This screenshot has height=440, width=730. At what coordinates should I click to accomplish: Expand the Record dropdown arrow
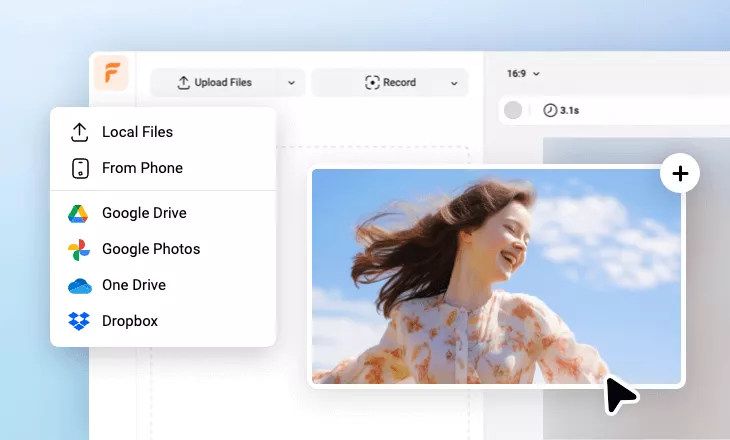pyautogui.click(x=454, y=83)
